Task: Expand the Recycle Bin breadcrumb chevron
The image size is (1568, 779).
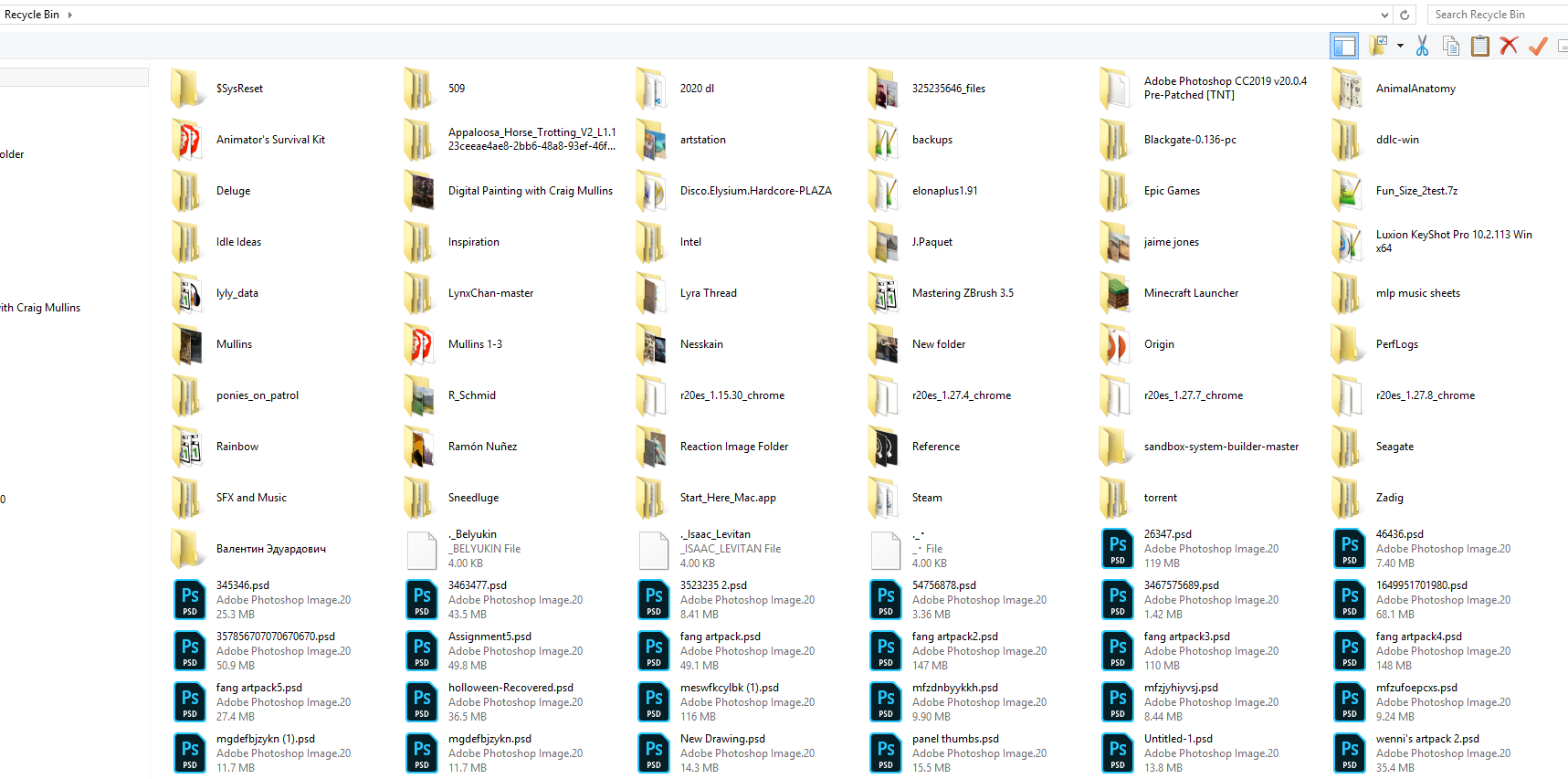Action: click(70, 15)
